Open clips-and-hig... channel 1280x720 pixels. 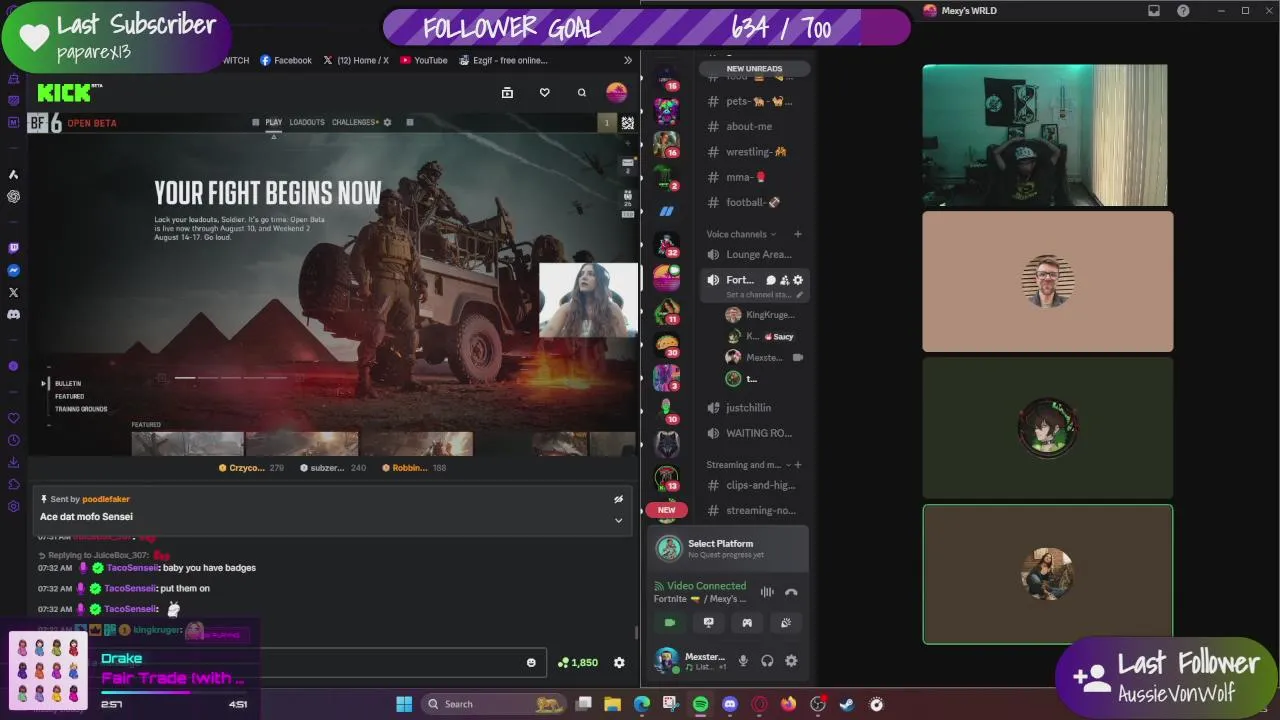(753, 485)
